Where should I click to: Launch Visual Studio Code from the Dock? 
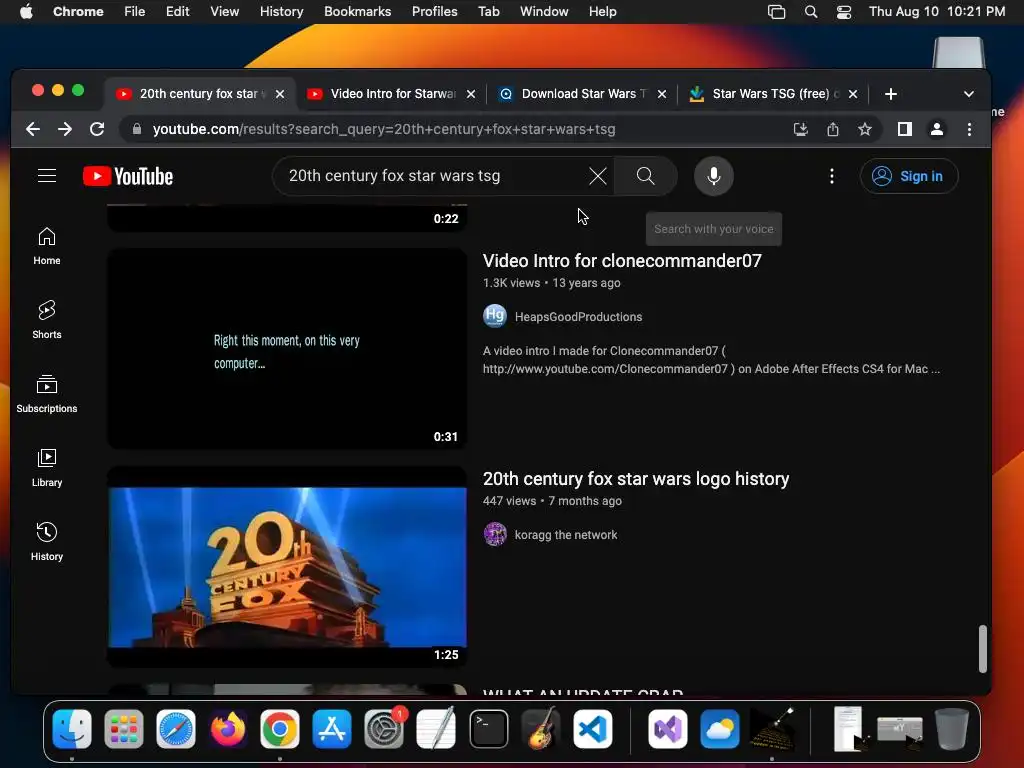pos(593,729)
